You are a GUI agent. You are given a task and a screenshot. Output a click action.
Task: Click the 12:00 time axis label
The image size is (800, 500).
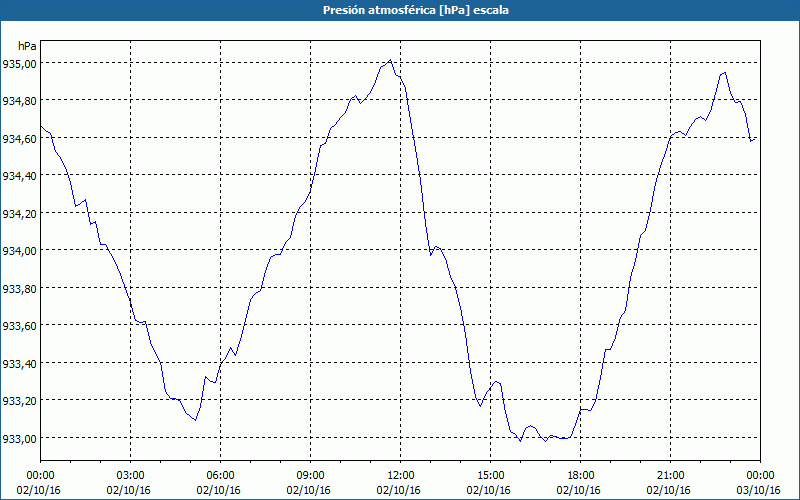click(401, 476)
